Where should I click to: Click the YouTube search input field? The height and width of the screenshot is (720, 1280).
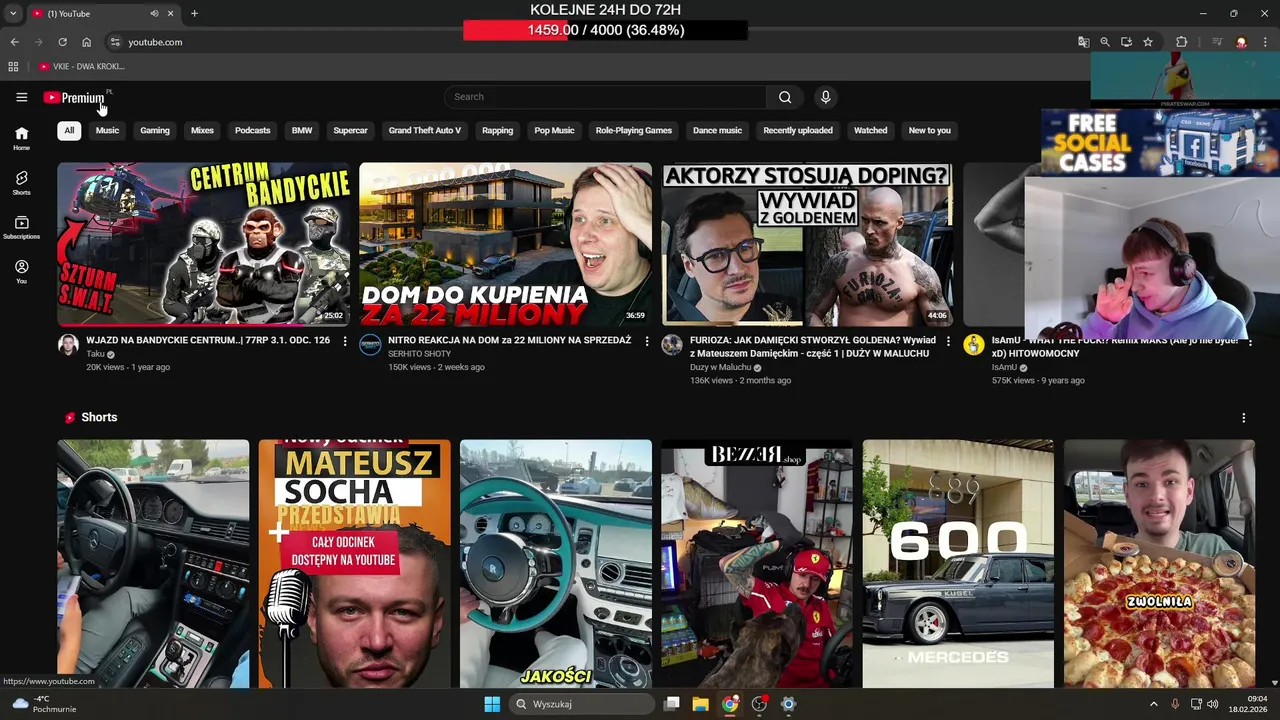coord(606,97)
